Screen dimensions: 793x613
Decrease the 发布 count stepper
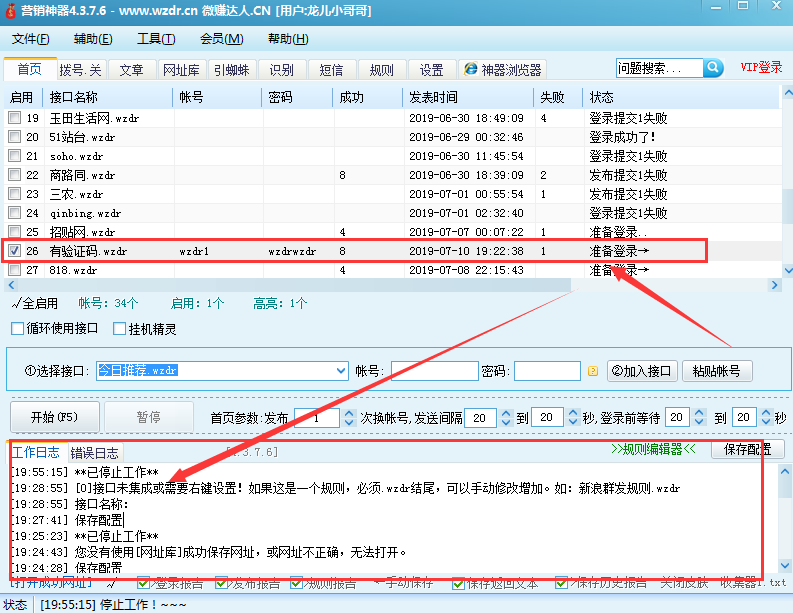coord(349,422)
